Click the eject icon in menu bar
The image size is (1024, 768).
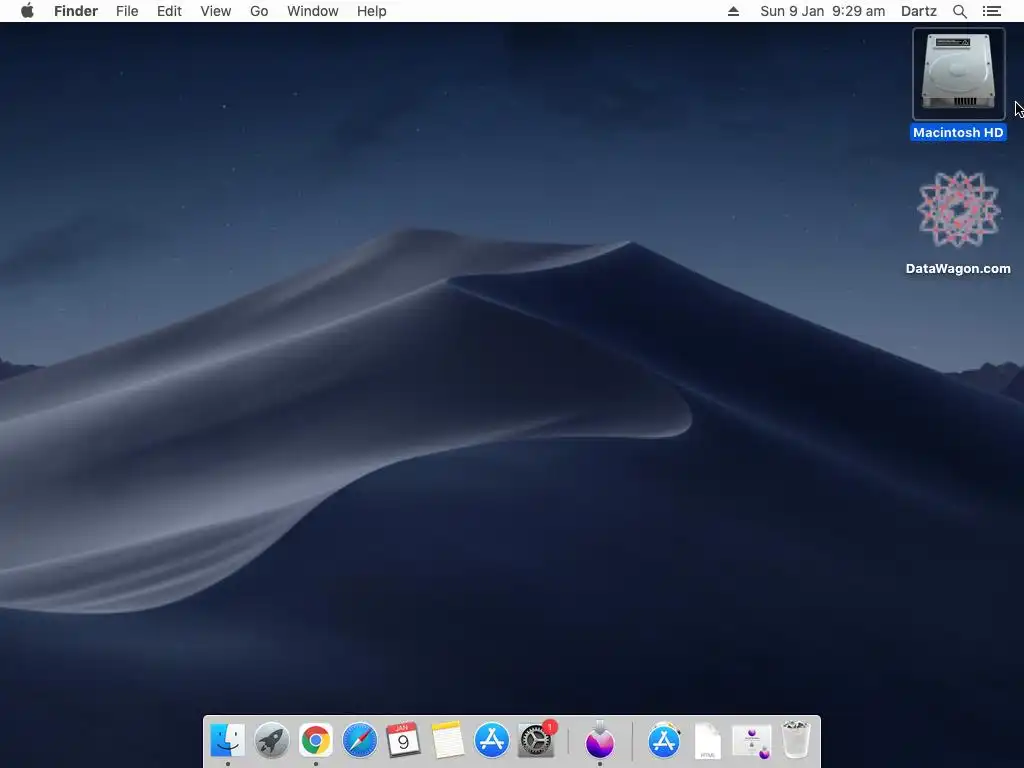(x=733, y=11)
